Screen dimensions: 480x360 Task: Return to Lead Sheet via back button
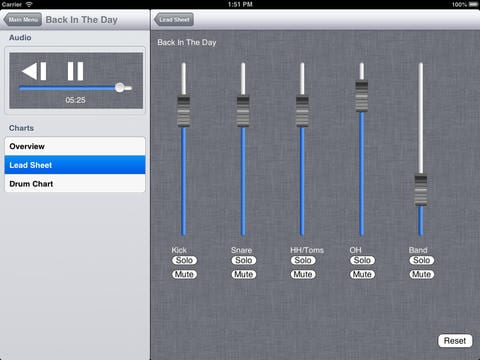[x=174, y=20]
